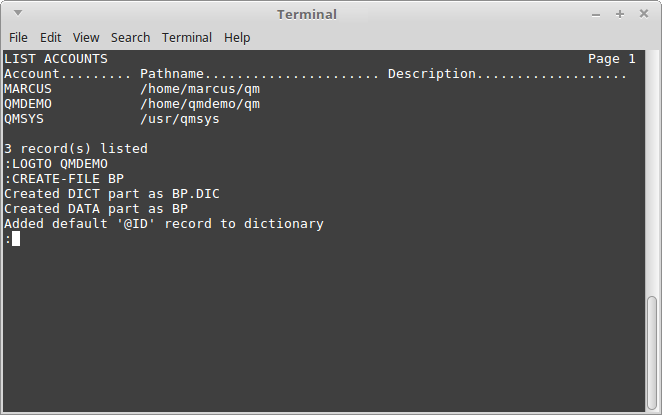Open the Search menu
This screenshot has height=415, width=662.
coord(130,38)
